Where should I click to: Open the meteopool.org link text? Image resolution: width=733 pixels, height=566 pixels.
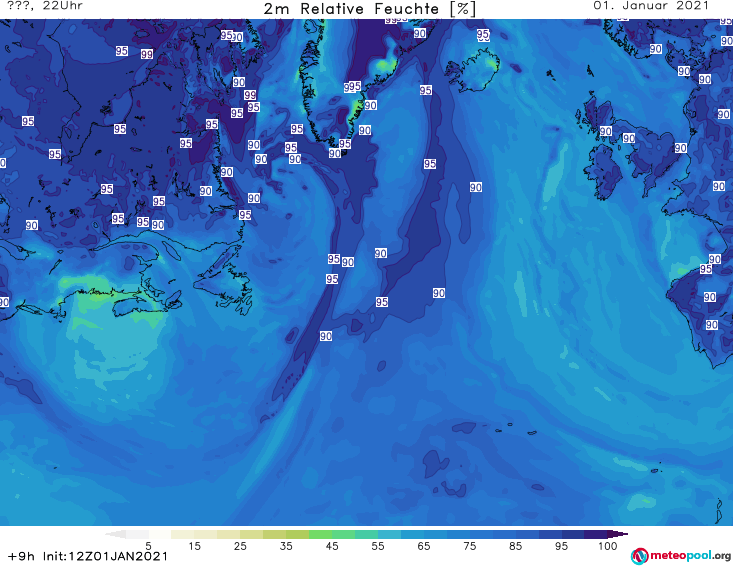690,555
